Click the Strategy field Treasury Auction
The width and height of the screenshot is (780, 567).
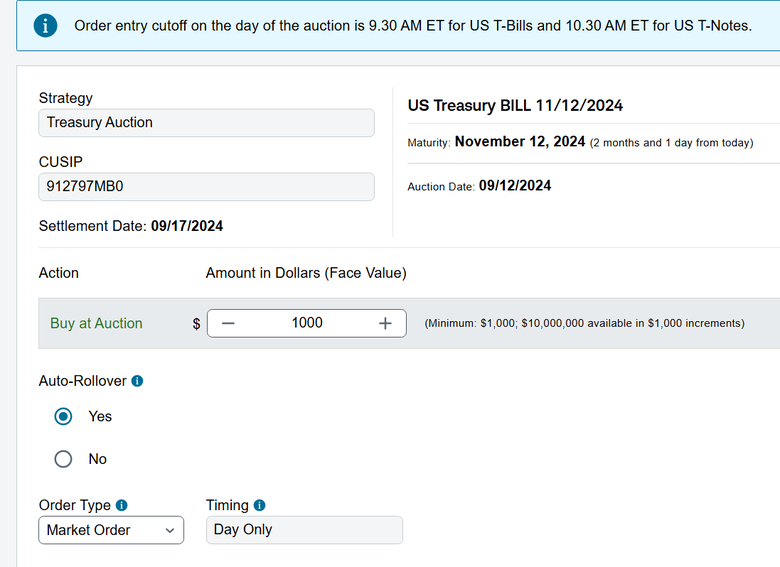click(x=206, y=123)
